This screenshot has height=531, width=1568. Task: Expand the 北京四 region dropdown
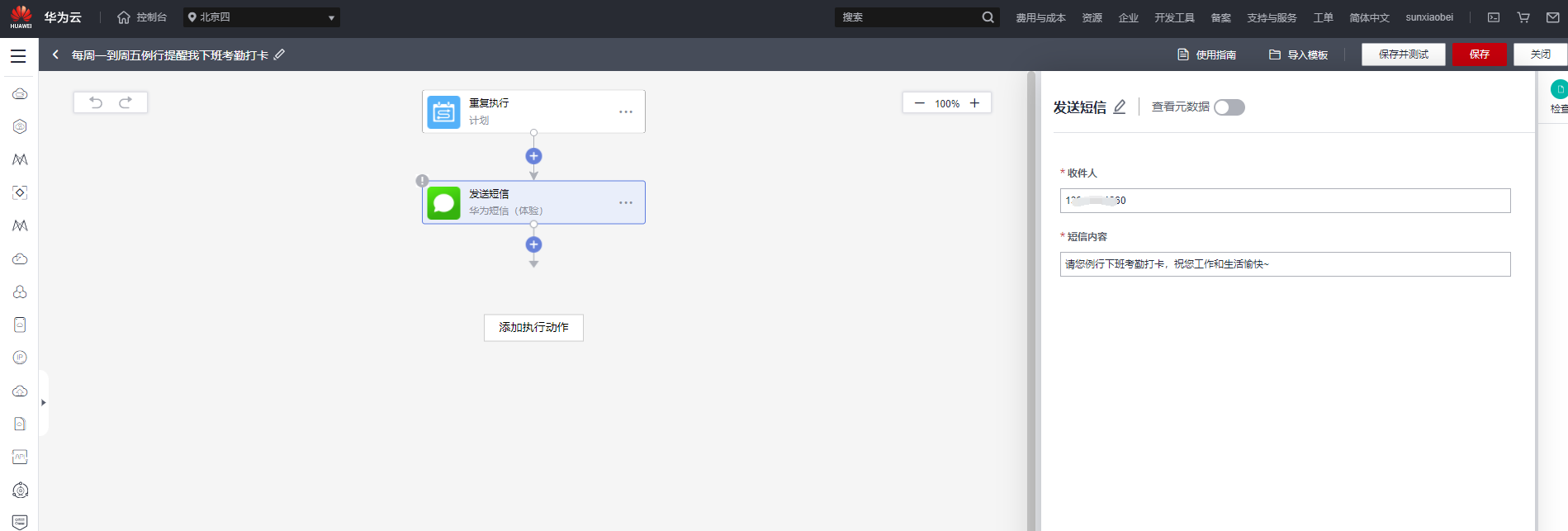point(261,17)
